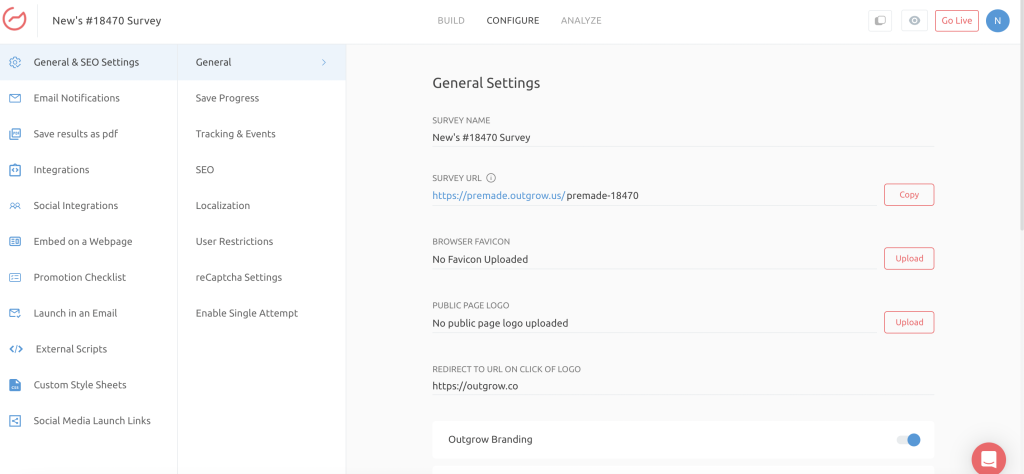The width and height of the screenshot is (1024, 474).
Task: Click the Survey URL info icon
Action: pos(491,178)
